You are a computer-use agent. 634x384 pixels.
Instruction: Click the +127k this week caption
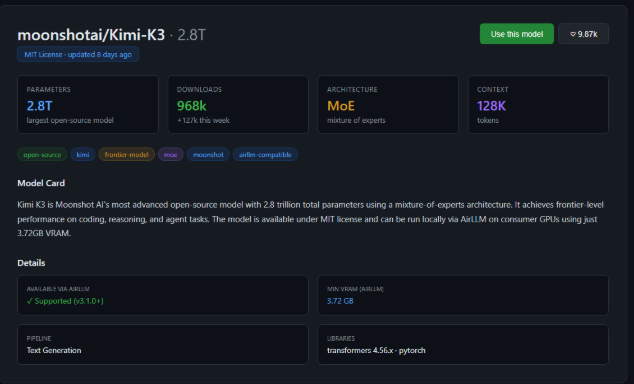click(x=203, y=120)
